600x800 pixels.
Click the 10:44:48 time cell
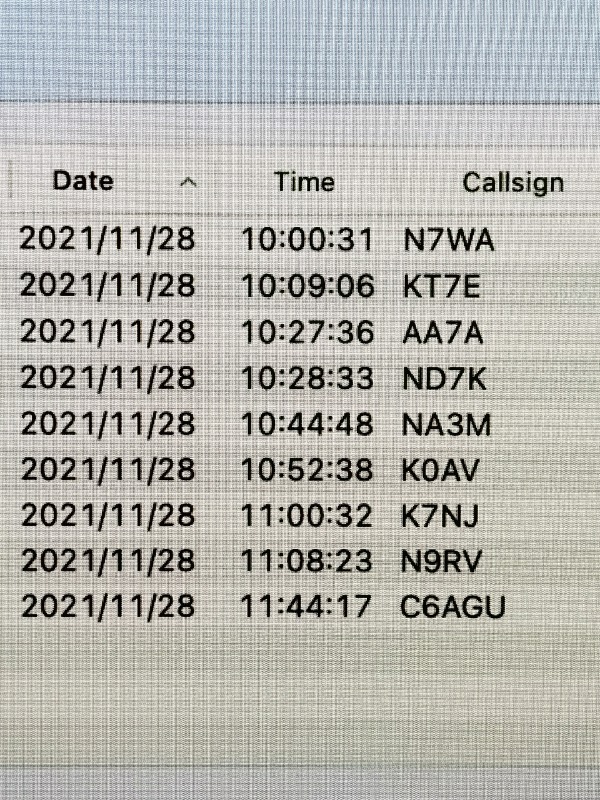(307, 424)
